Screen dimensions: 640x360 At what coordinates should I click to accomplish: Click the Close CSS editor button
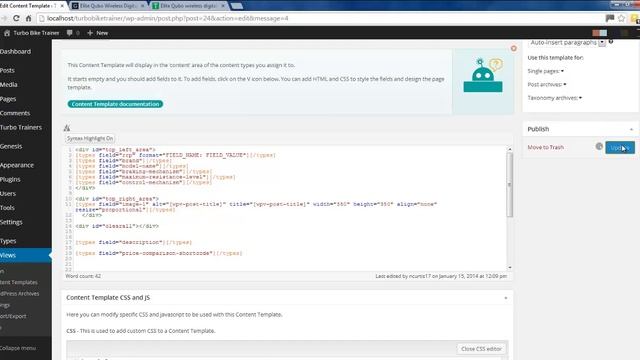coord(481,349)
